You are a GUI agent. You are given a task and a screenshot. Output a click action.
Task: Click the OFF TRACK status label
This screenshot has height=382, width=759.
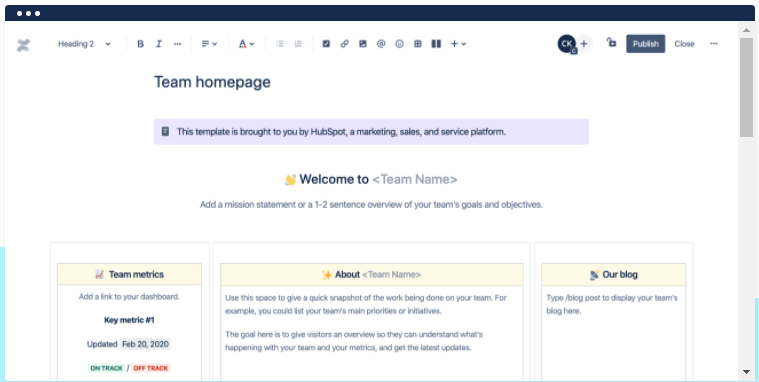151,368
